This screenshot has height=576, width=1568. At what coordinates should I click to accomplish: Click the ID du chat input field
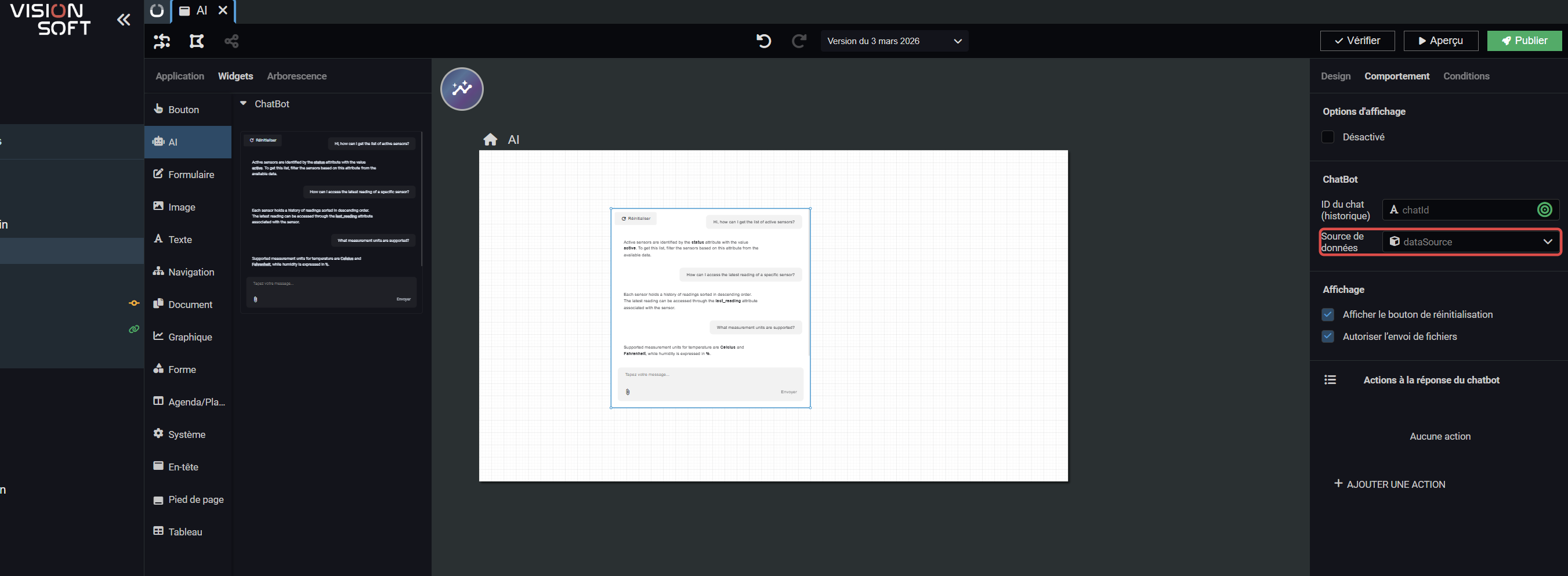point(1461,209)
